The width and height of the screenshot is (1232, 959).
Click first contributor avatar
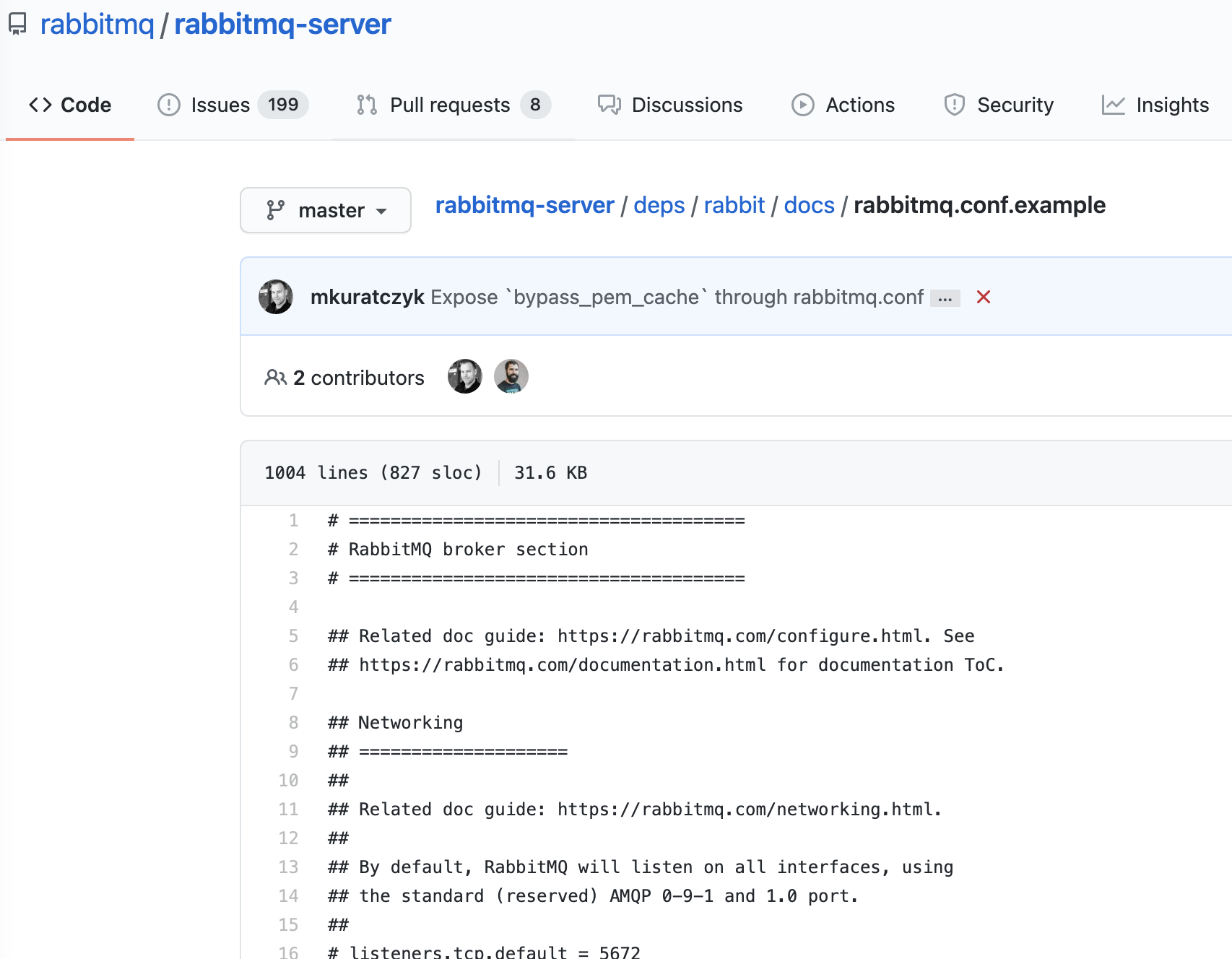[x=465, y=376]
